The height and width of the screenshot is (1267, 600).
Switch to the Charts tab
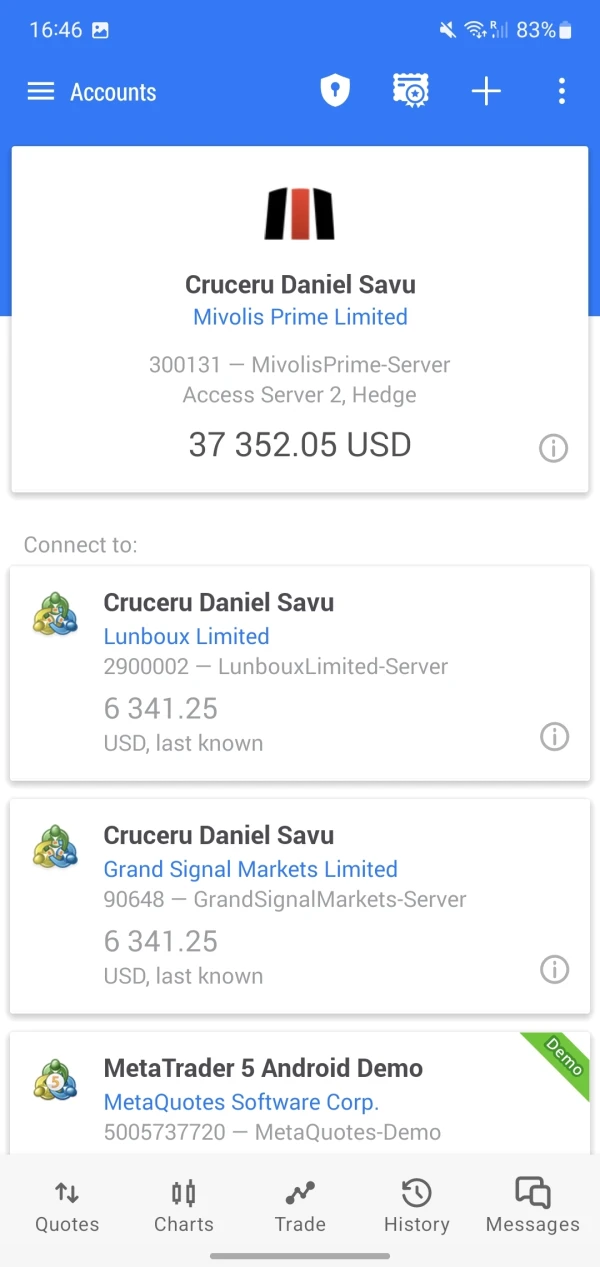click(x=184, y=1206)
